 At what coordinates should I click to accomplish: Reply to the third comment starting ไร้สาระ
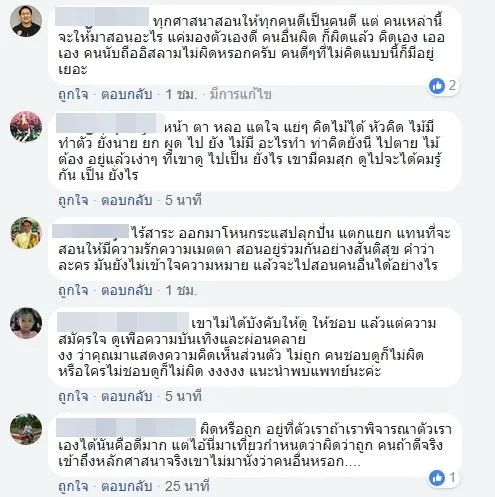[127, 290]
